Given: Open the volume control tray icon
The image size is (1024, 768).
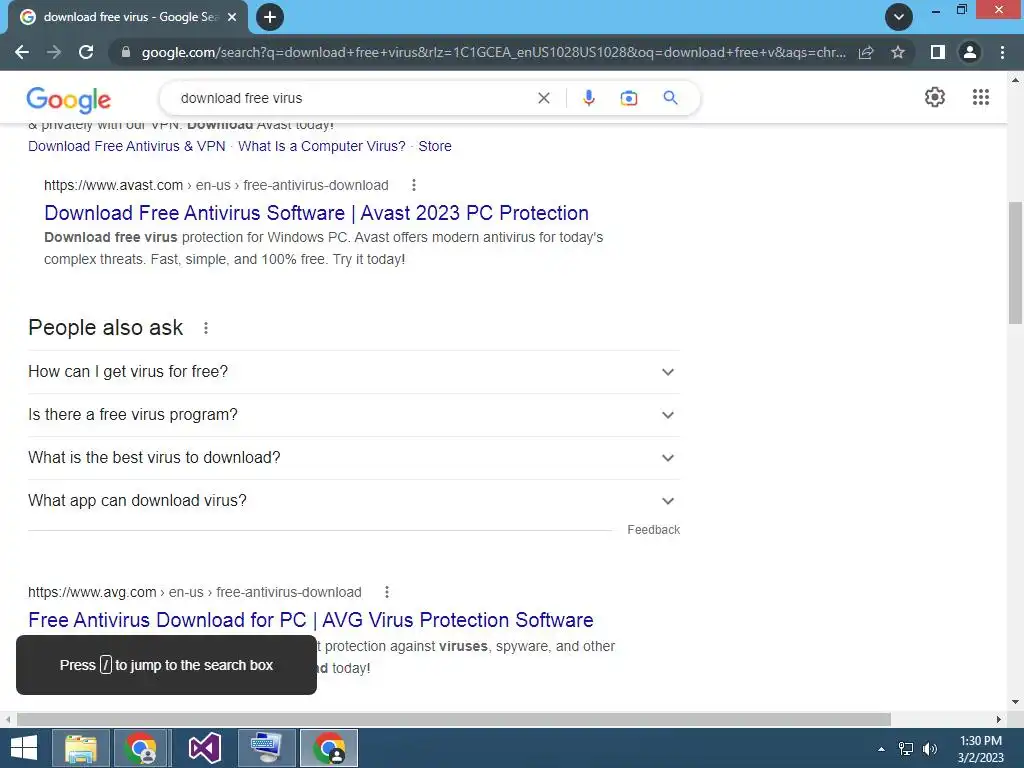Looking at the screenshot, I should tap(929, 749).
